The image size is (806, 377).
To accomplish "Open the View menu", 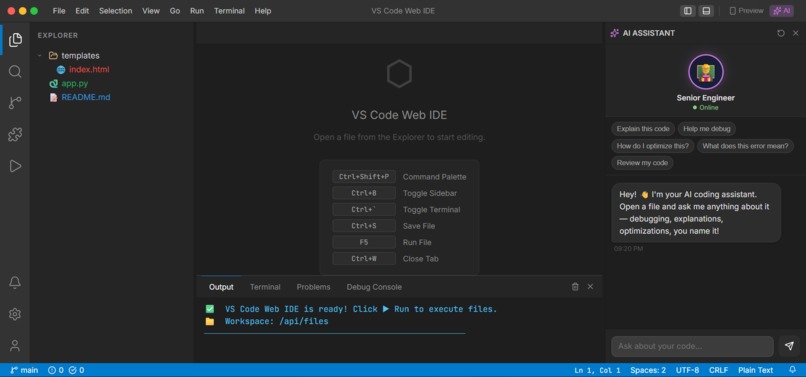I will (151, 11).
